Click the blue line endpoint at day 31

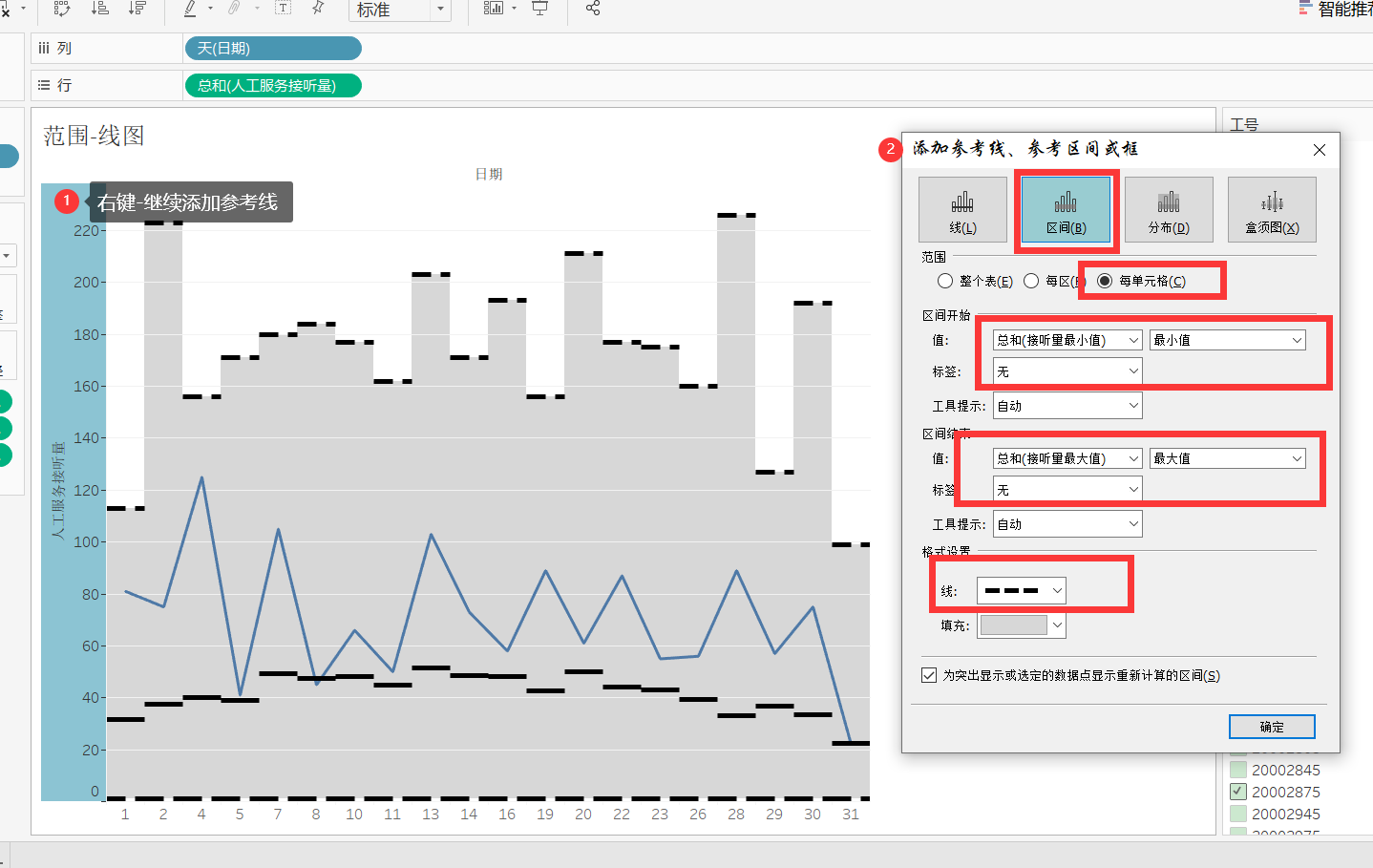tap(851, 742)
